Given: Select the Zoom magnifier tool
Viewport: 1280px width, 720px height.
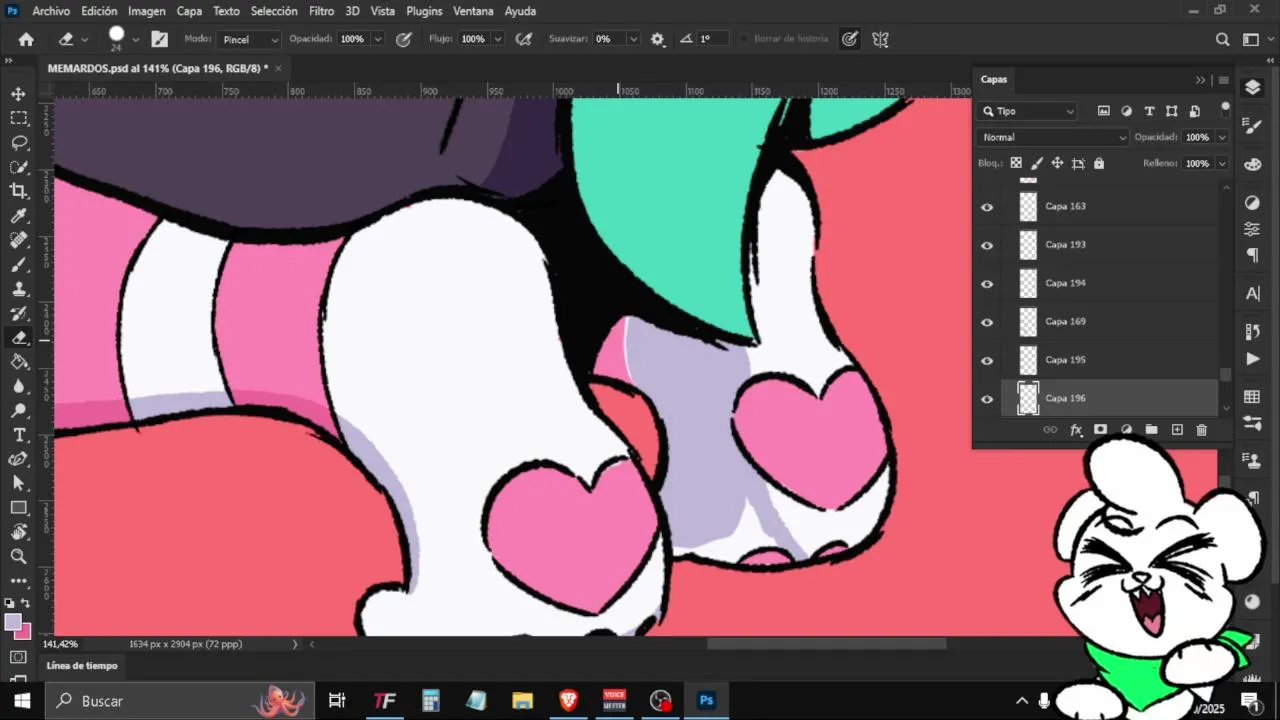Looking at the screenshot, I should click(18, 556).
